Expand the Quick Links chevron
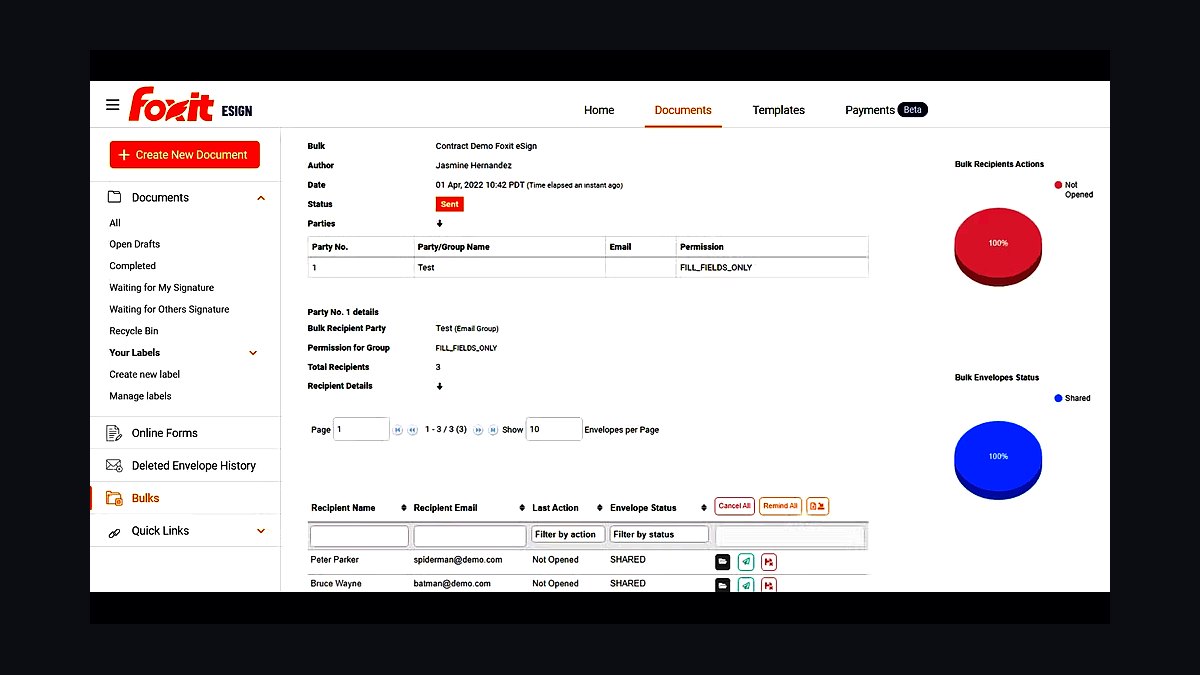Screen dimensions: 1200x675 pyautogui.click(x=261, y=531)
